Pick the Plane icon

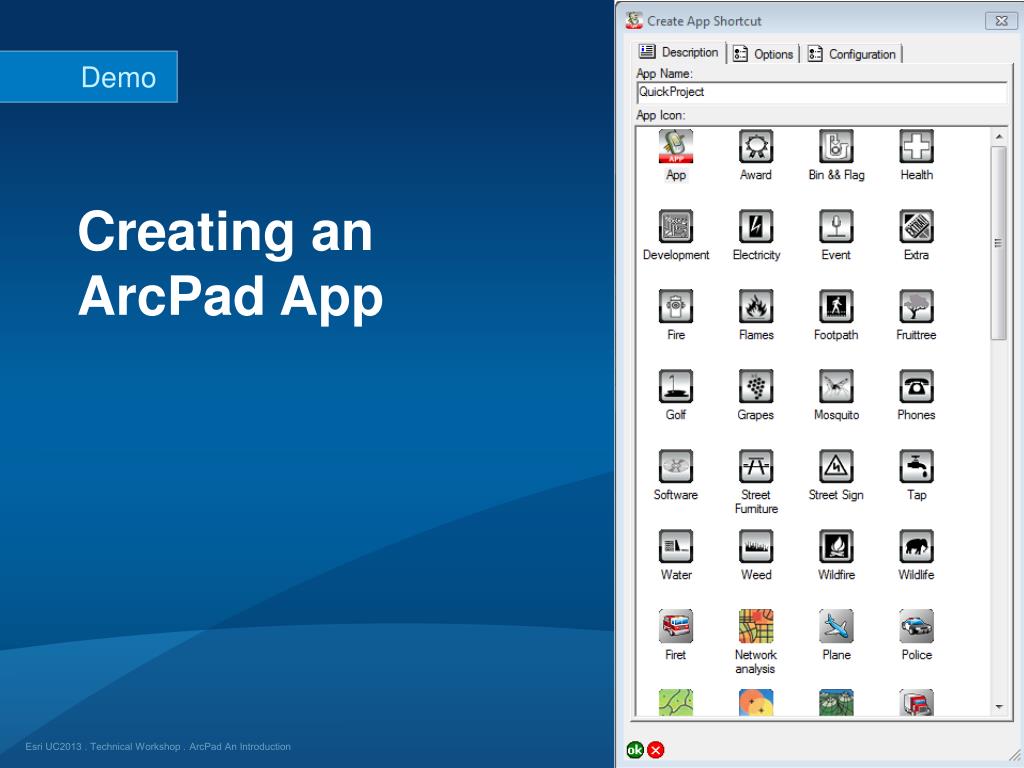pos(836,626)
